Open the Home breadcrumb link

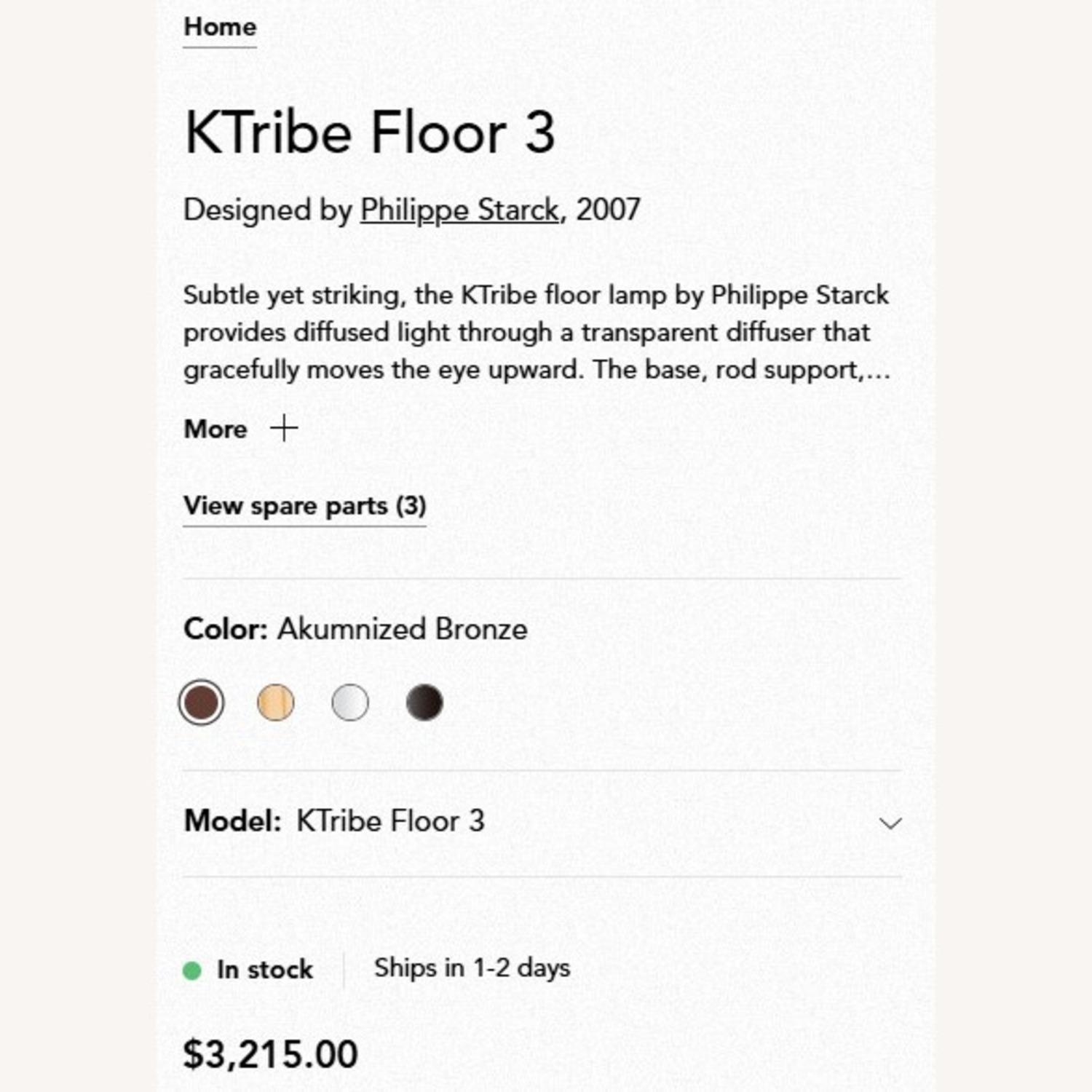click(x=218, y=27)
